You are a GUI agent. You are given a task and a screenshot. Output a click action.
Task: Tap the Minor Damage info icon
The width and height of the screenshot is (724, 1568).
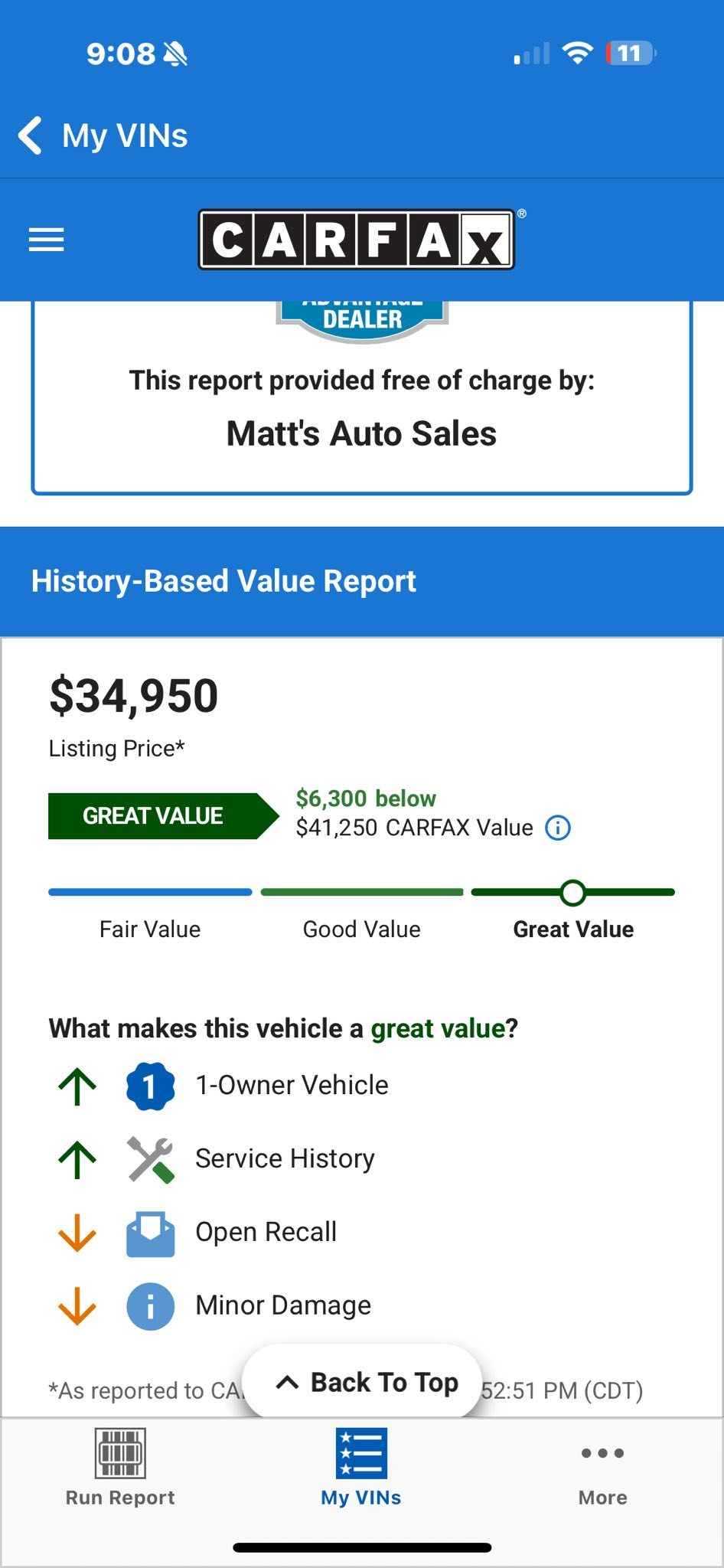pos(150,1305)
